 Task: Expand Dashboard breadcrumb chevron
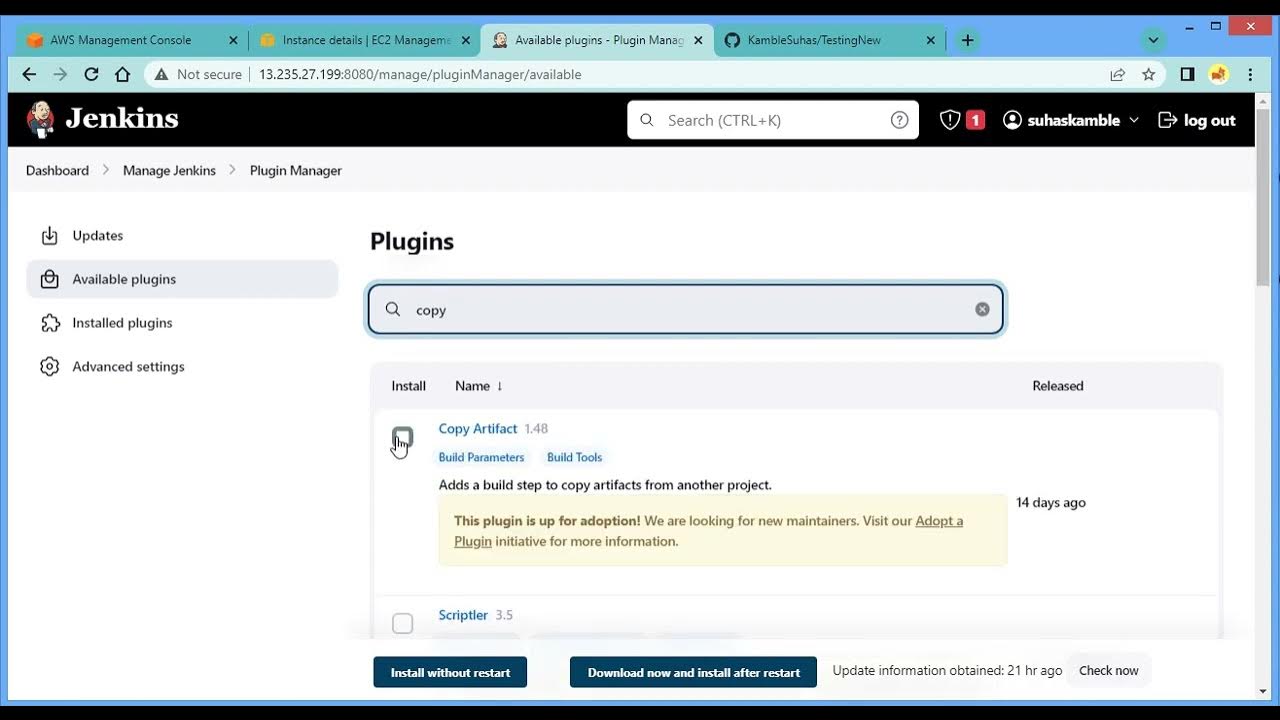pos(105,170)
